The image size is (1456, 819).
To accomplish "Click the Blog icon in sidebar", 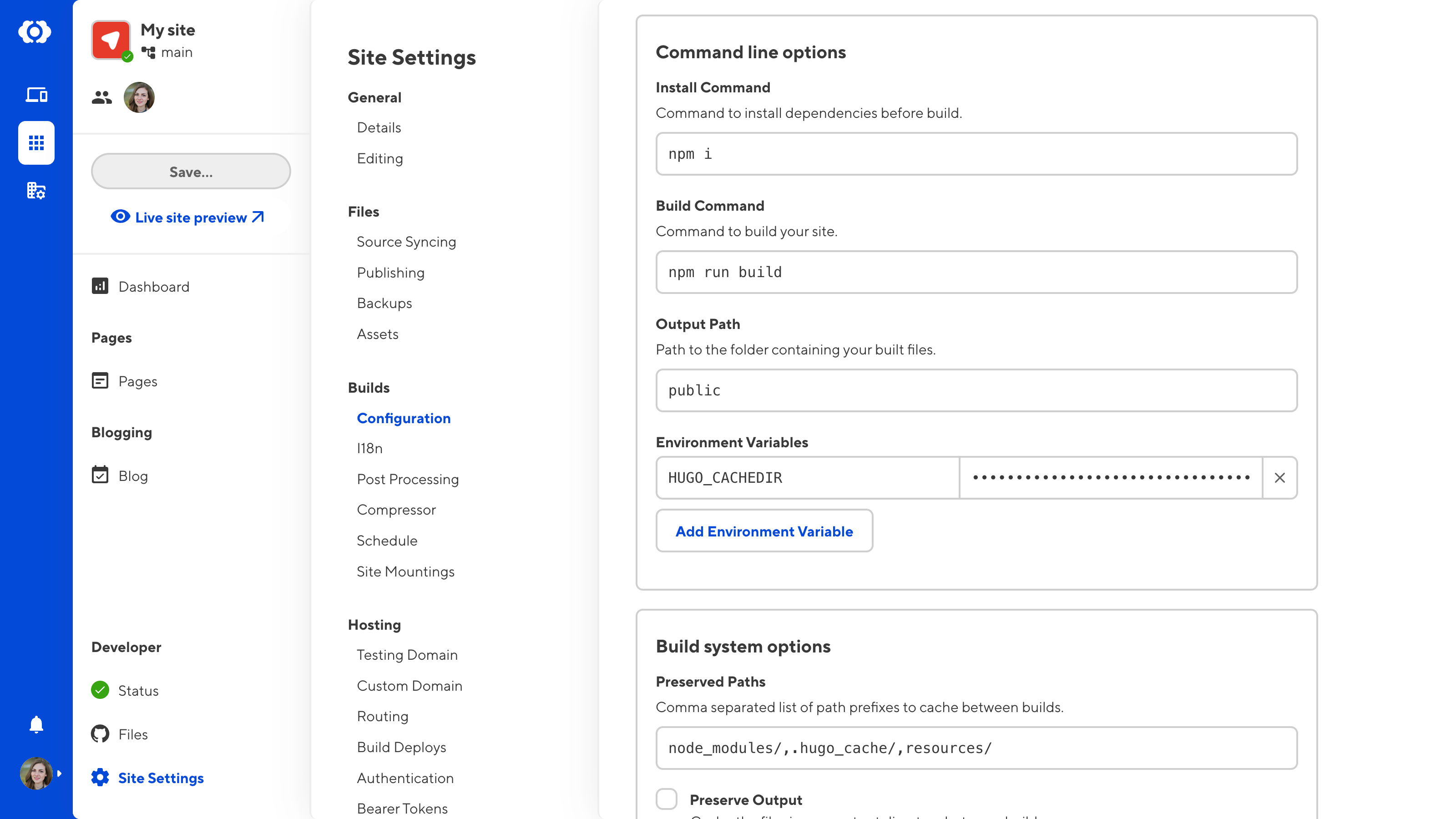I will 100,476.
